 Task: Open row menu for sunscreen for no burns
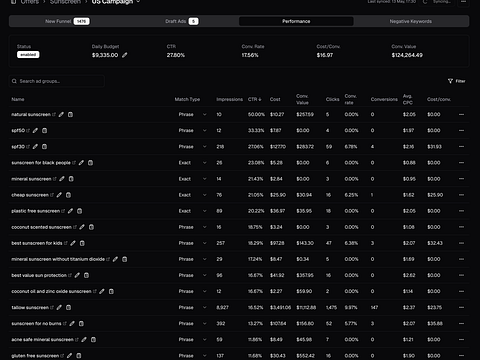(x=461, y=323)
